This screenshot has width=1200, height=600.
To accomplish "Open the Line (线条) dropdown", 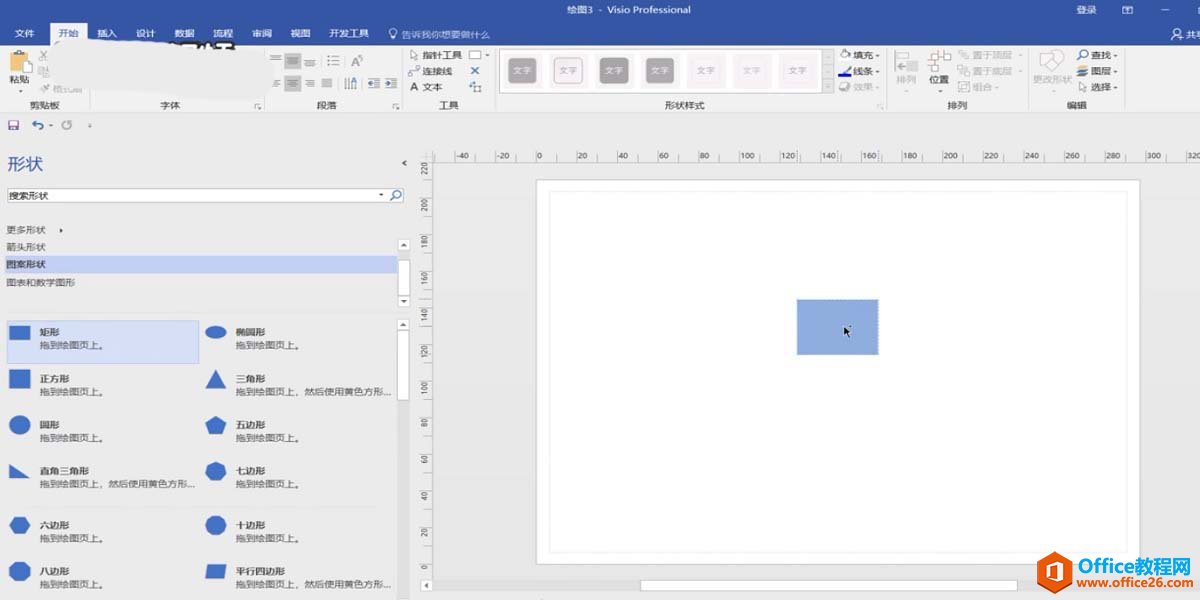I will coord(859,71).
